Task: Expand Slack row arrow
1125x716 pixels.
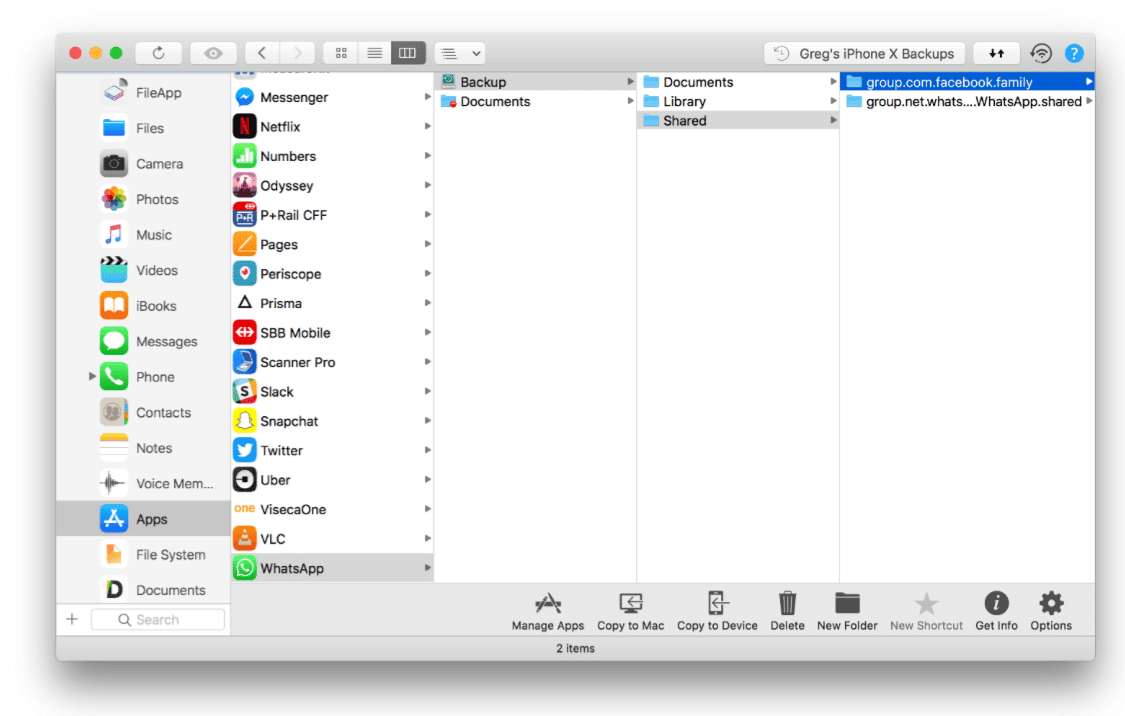Action: pos(428,391)
